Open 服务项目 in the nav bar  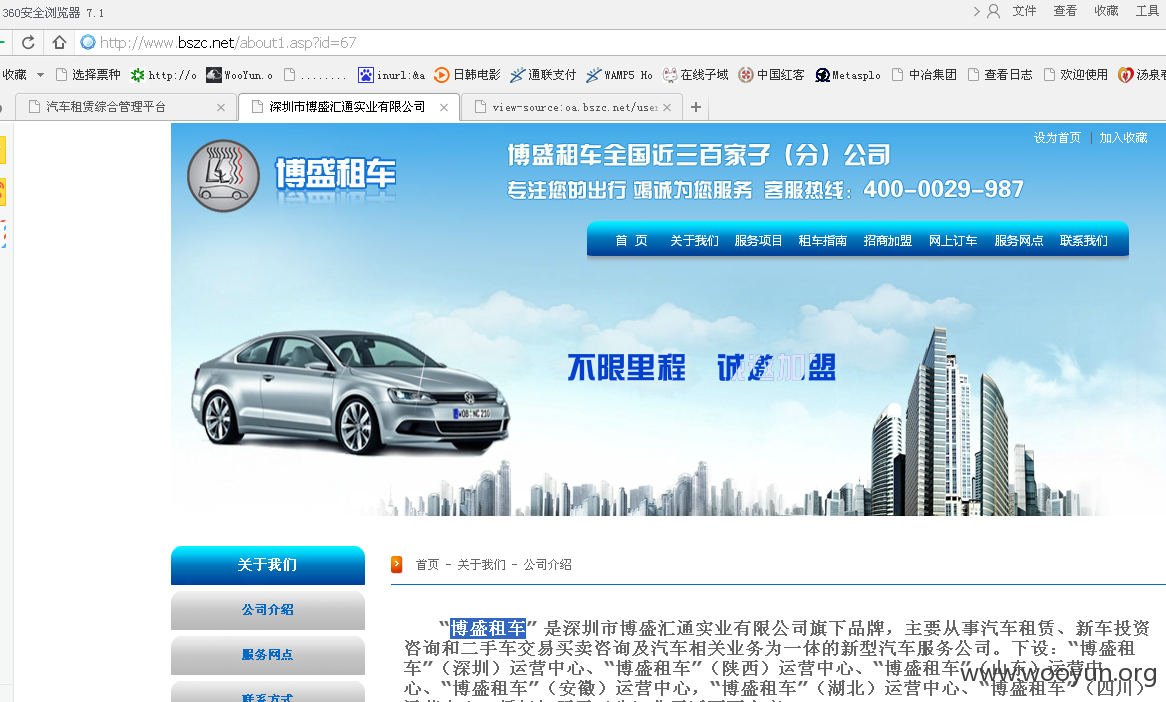coord(758,241)
